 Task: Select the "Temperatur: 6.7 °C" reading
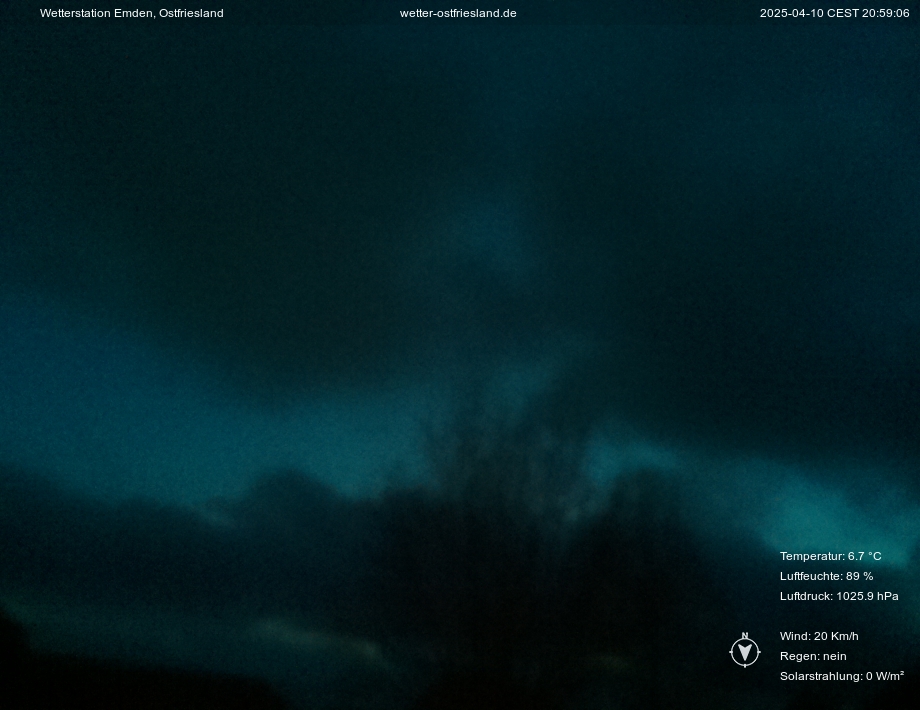coord(830,556)
